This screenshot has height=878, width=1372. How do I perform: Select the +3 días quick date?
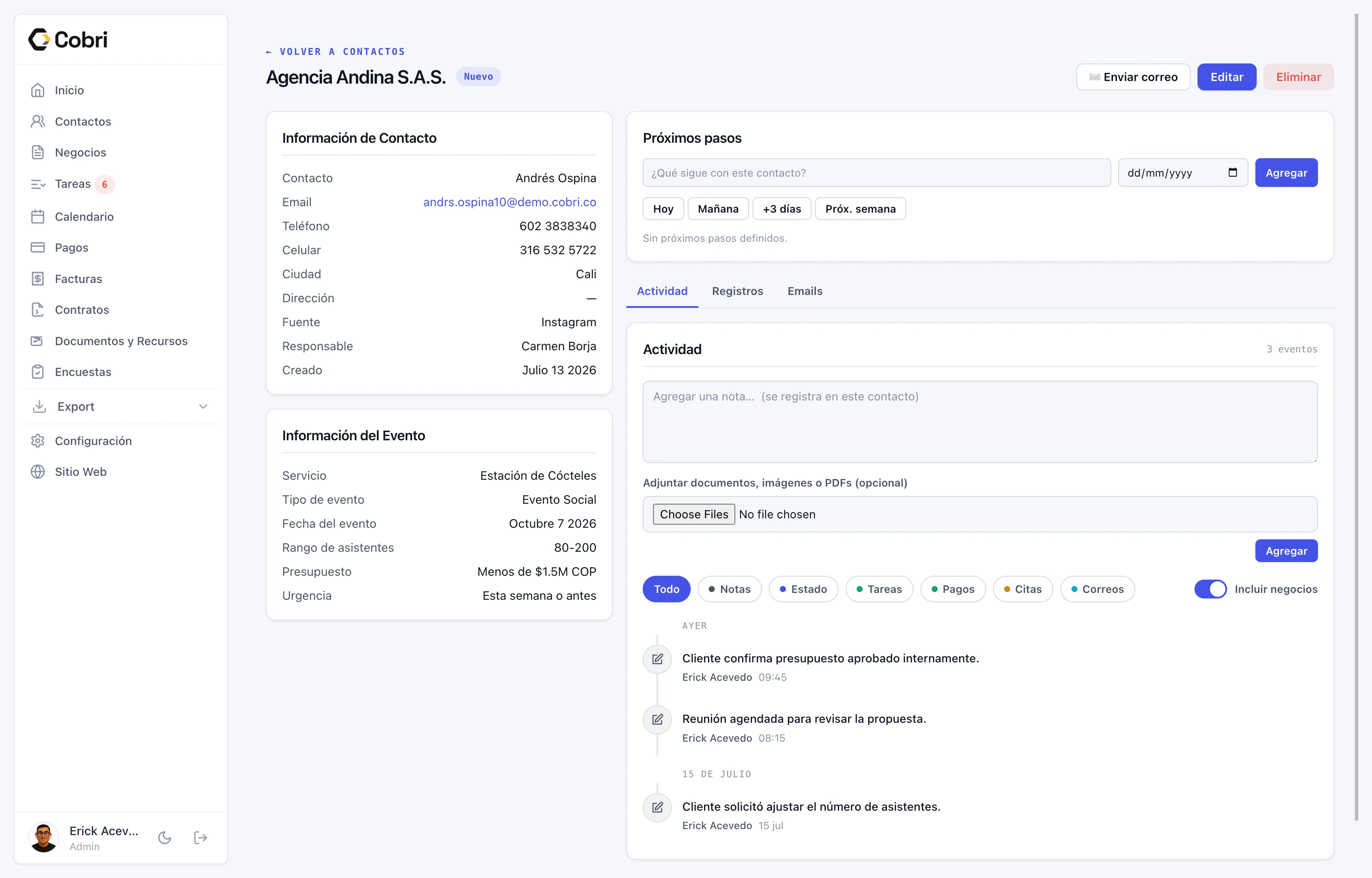pos(782,209)
